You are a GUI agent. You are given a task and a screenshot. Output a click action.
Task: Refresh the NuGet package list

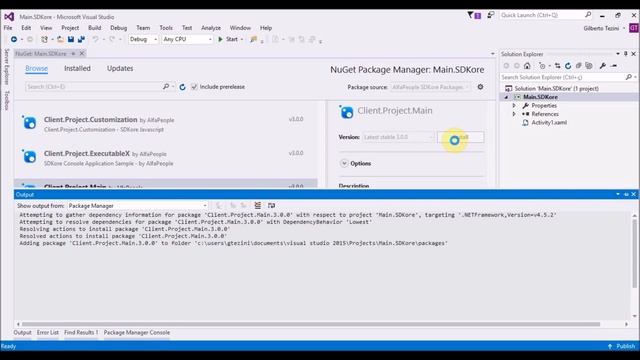point(182,87)
